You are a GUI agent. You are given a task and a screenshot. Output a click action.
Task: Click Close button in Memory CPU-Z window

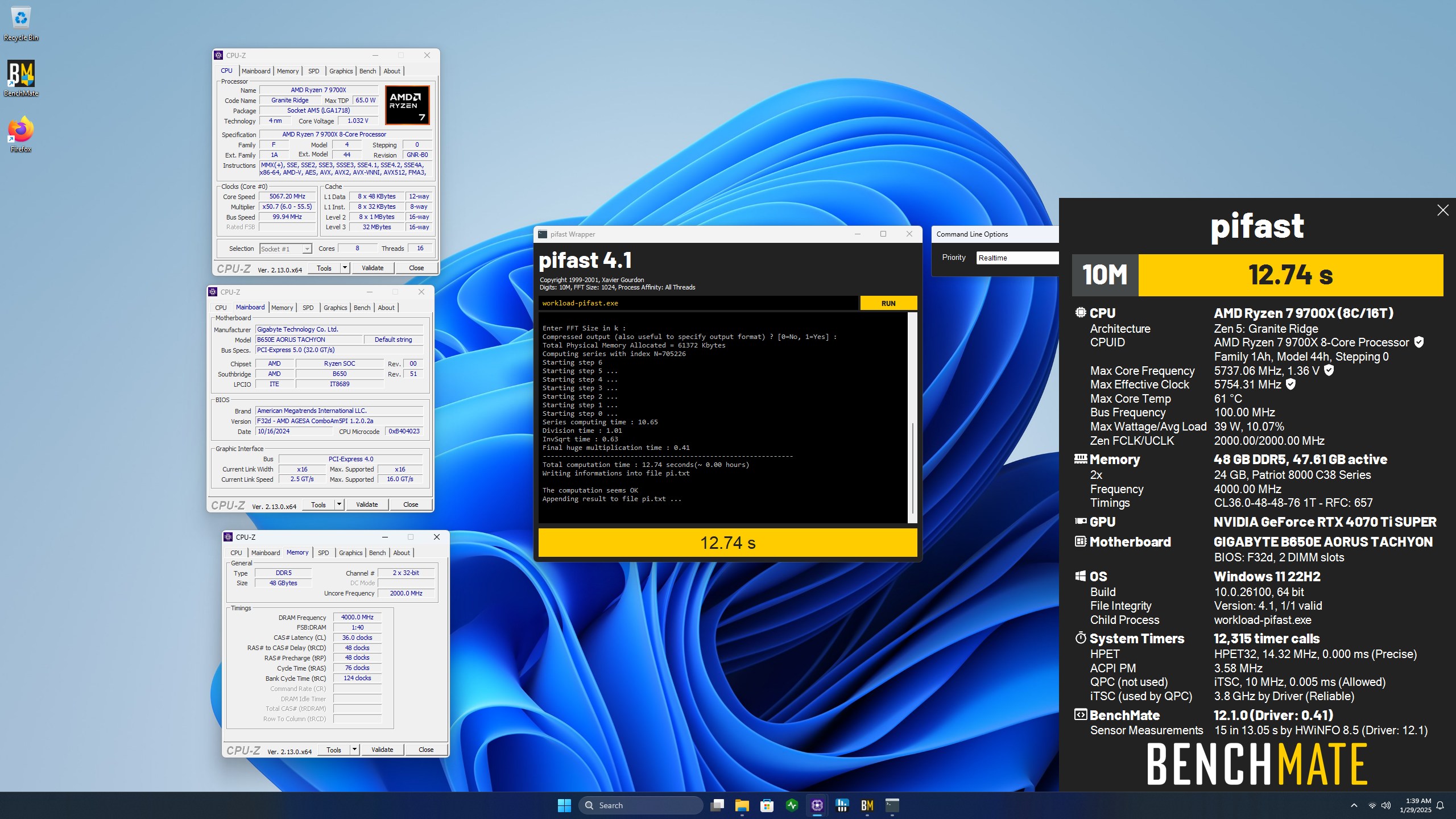(x=426, y=750)
